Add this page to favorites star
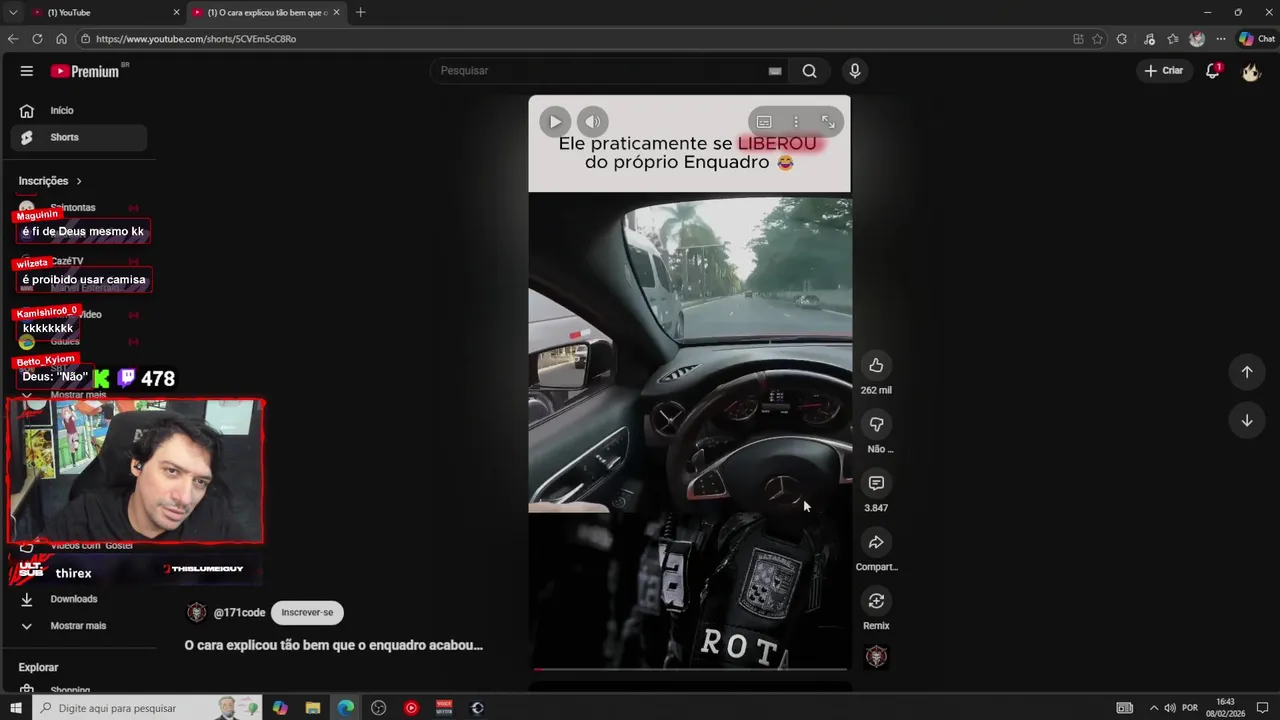This screenshot has width=1280, height=720. point(1097,39)
